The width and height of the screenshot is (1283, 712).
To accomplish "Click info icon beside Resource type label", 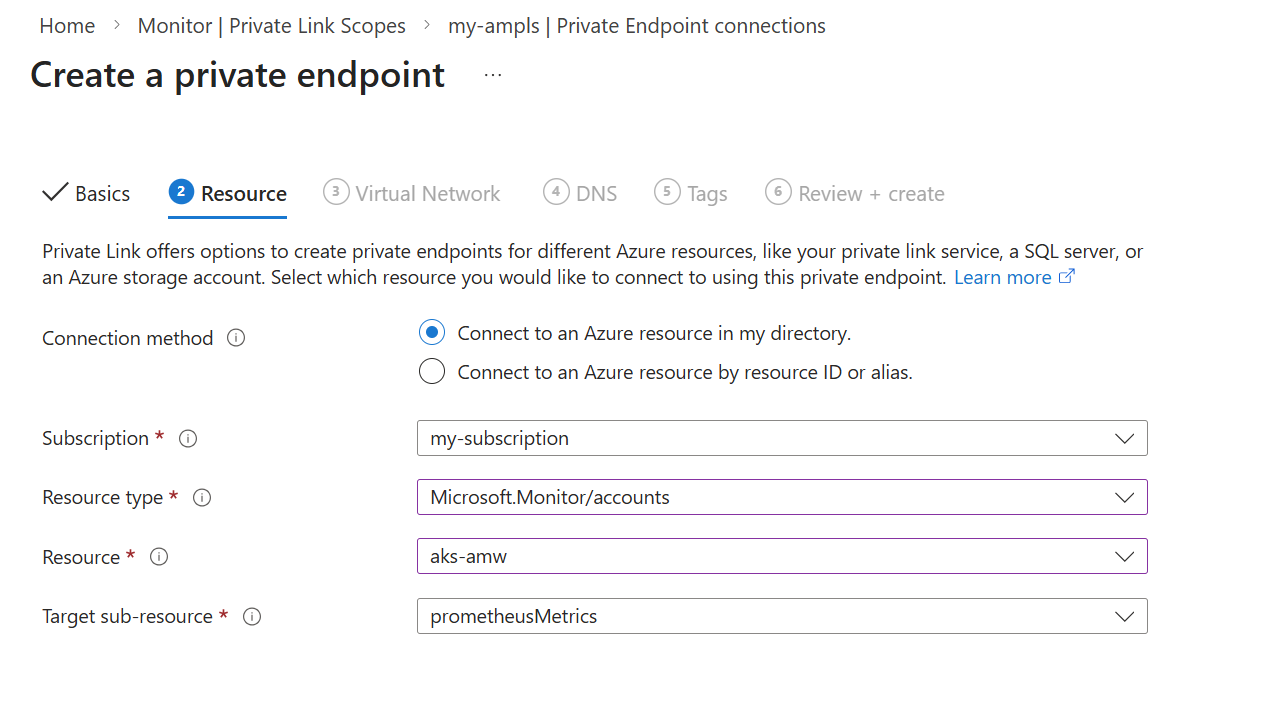I will coord(202,497).
